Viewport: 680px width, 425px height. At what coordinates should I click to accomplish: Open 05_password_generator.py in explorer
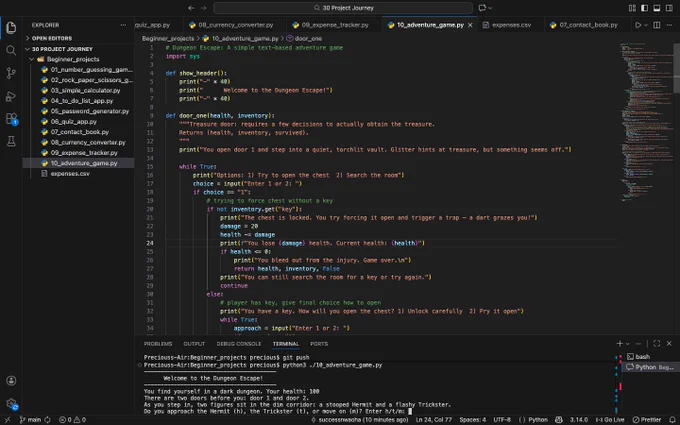78,111
